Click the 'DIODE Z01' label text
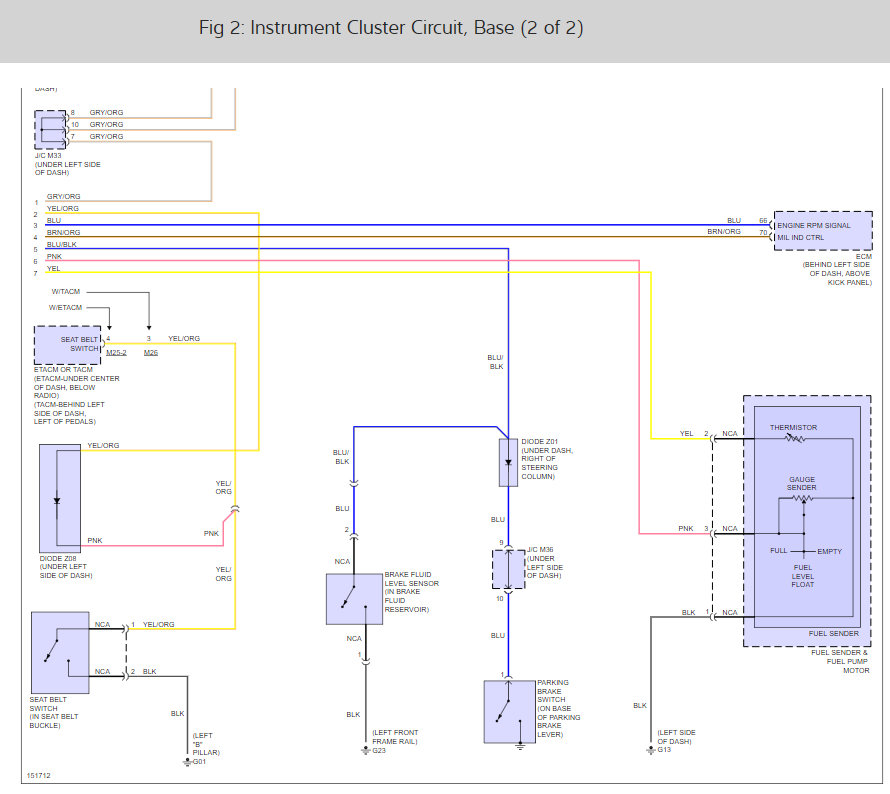The width and height of the screenshot is (890, 794). [540, 442]
